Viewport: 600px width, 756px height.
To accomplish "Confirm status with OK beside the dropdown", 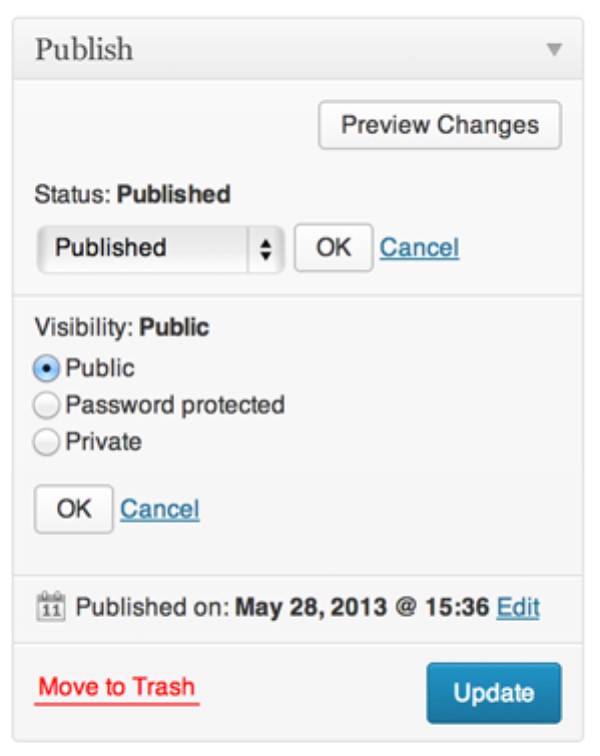I will pos(333,247).
